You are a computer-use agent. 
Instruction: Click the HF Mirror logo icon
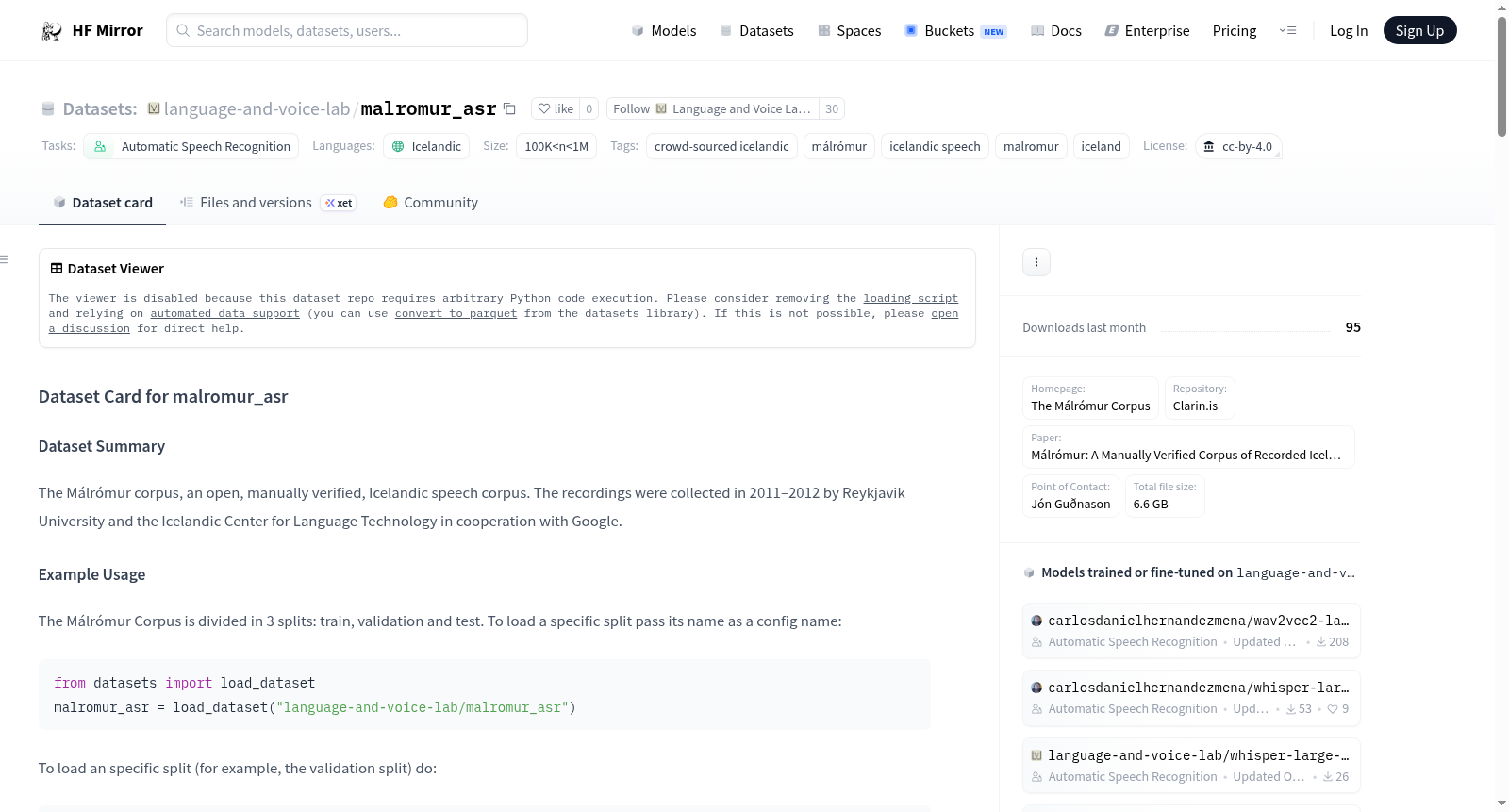[x=52, y=31]
